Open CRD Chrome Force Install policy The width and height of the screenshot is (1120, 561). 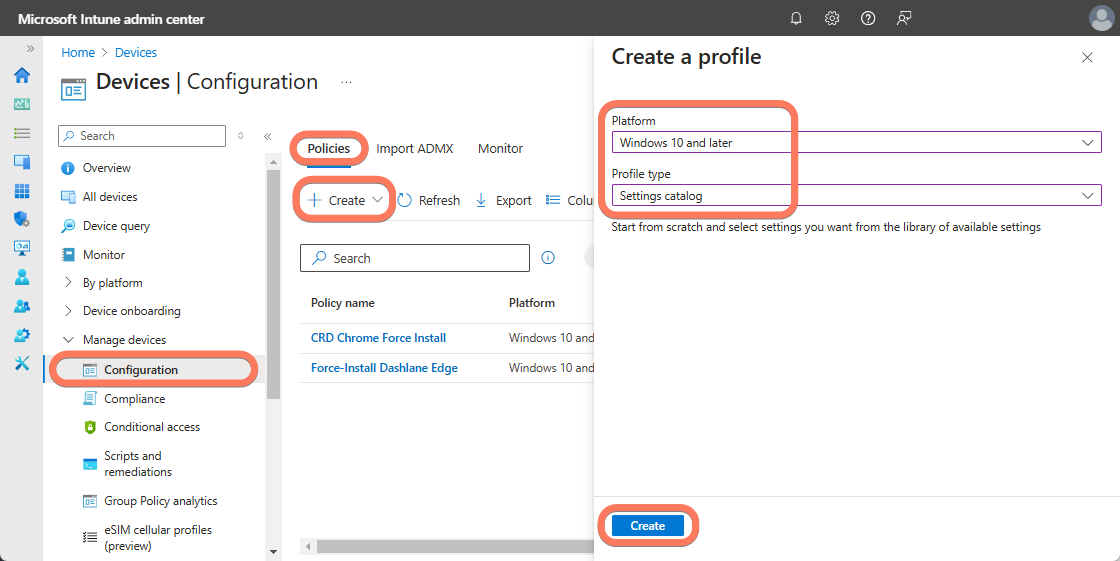point(378,338)
